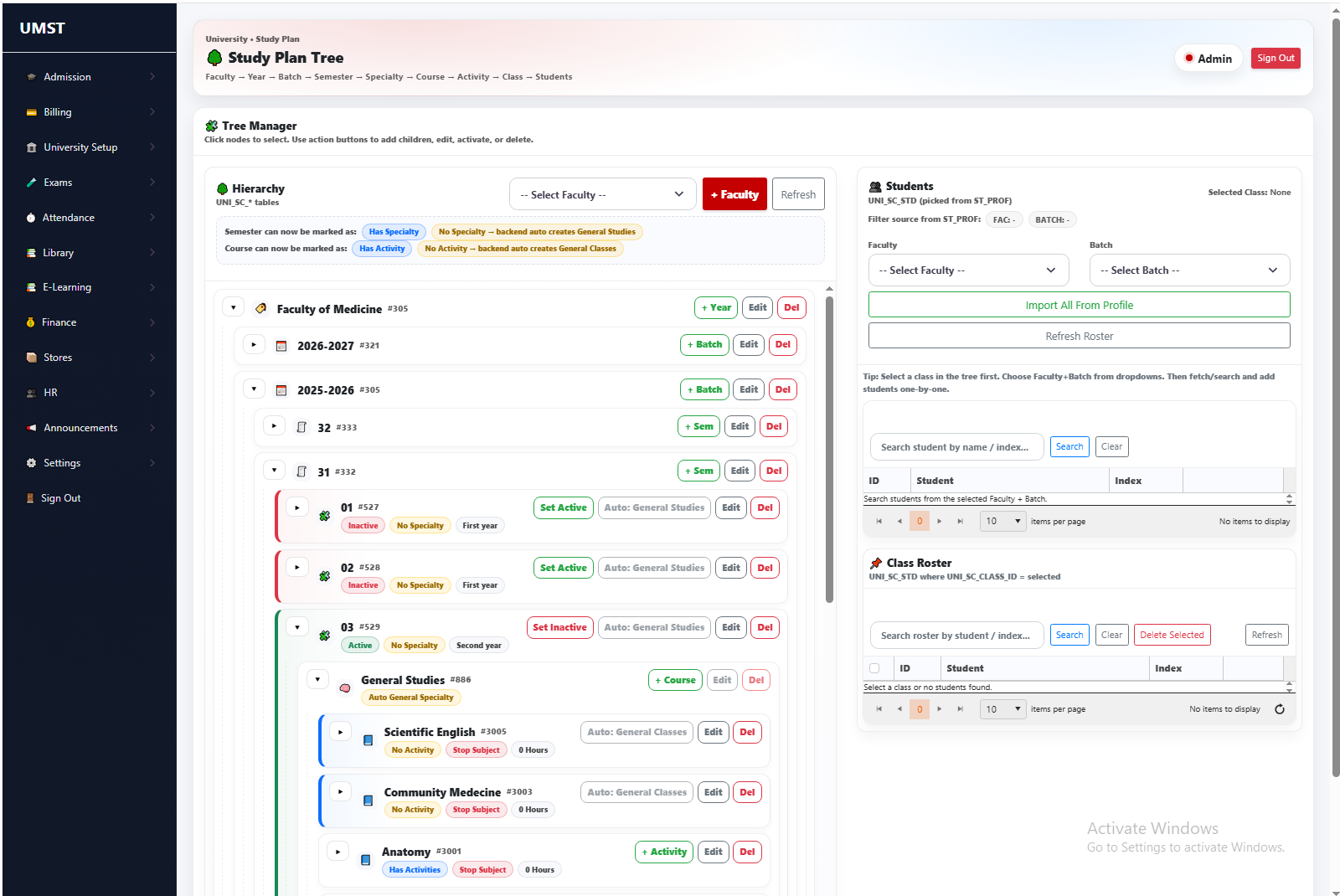Click the Admission sidebar icon
The height and width of the screenshot is (896, 1340).
pos(31,77)
